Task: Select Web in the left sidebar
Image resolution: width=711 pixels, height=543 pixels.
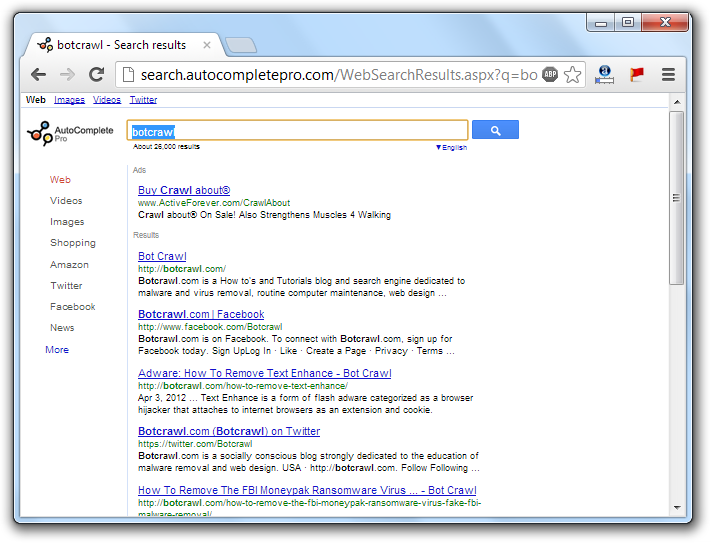Action: (60, 179)
